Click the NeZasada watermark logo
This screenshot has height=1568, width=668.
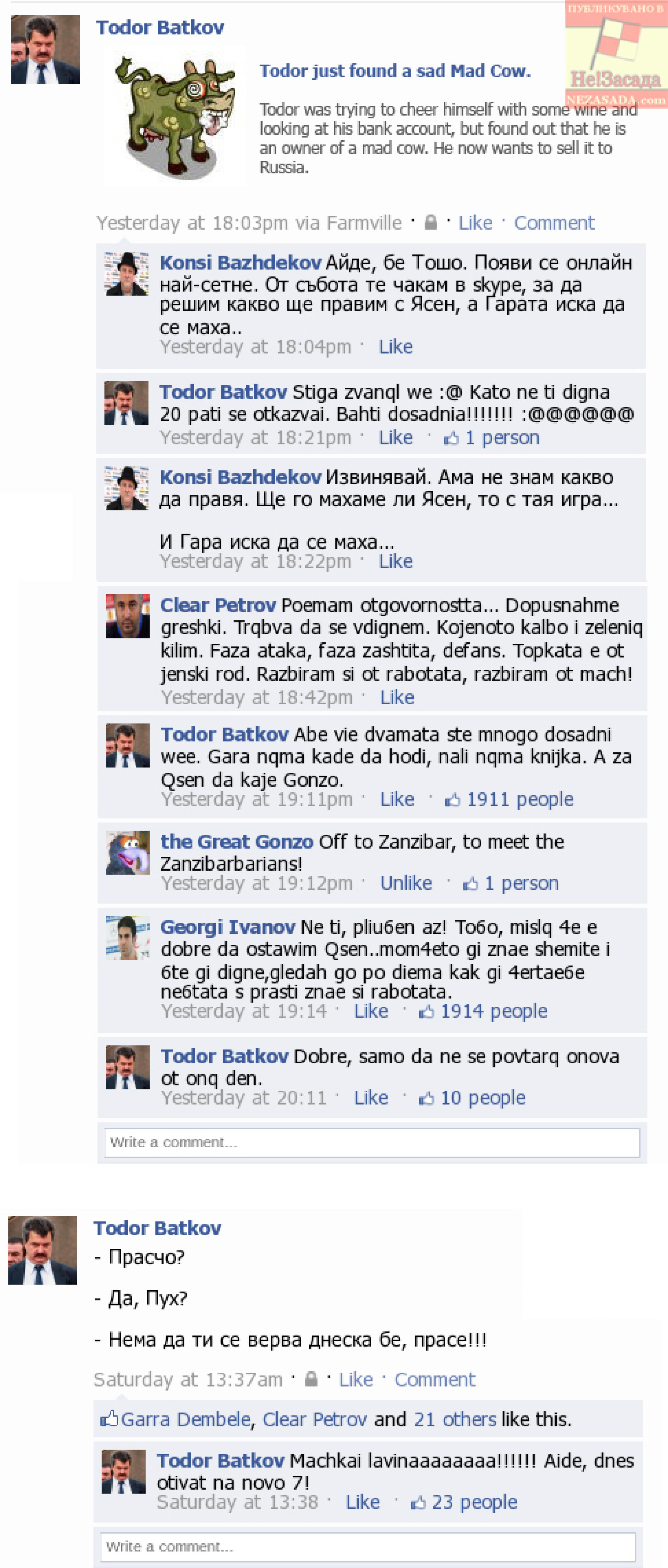[616, 55]
